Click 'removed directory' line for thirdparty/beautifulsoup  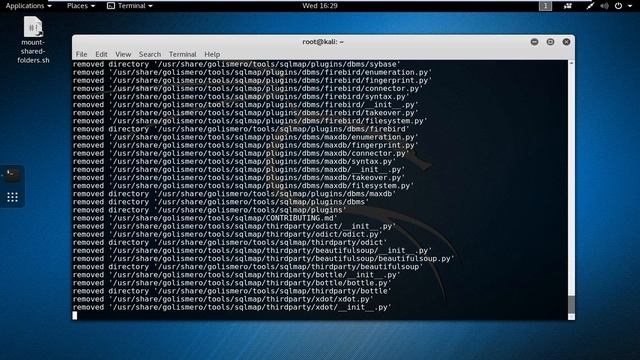[x=248, y=267]
